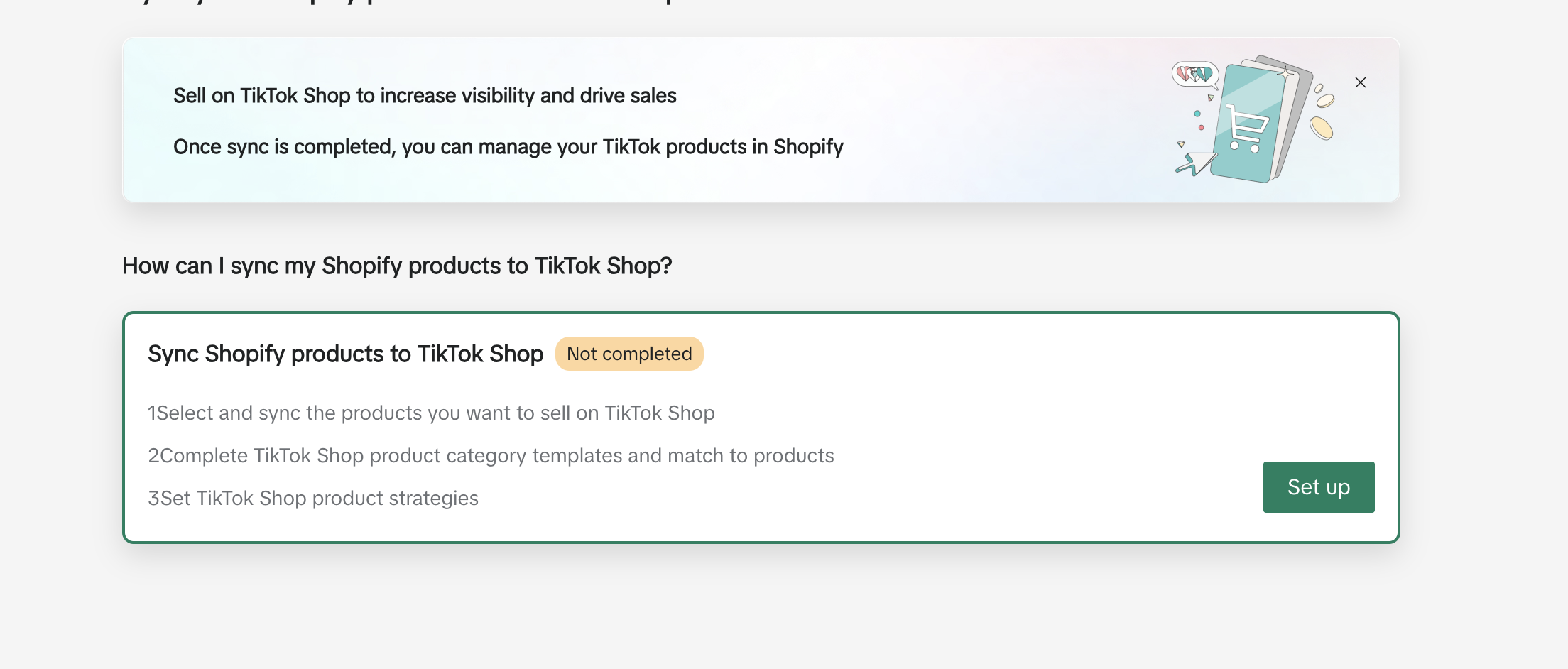Screen dimensions: 1568x669
Task: Click the 'How can I sync' heading
Action: pyautogui.click(x=397, y=266)
